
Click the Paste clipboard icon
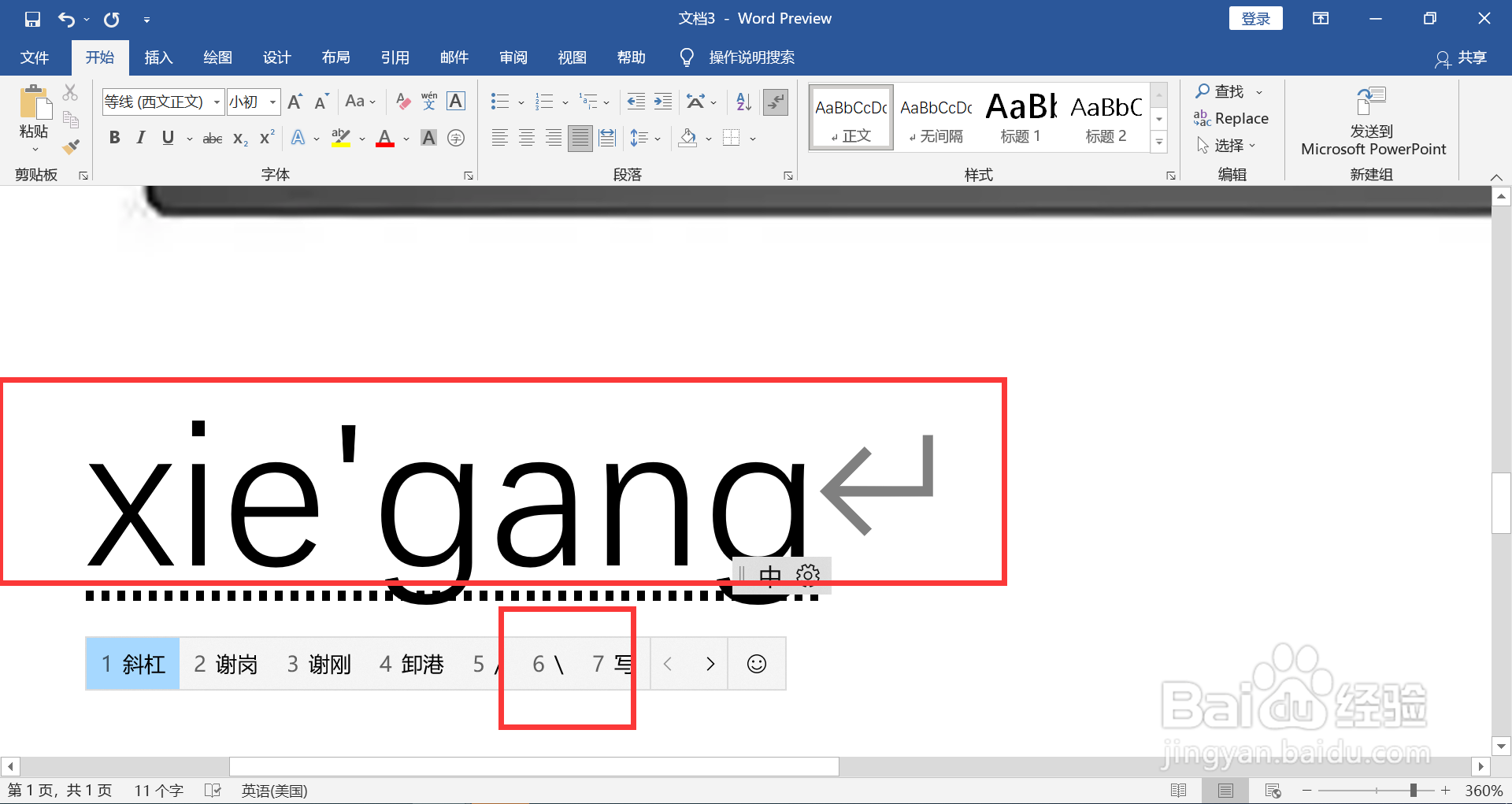(x=34, y=102)
